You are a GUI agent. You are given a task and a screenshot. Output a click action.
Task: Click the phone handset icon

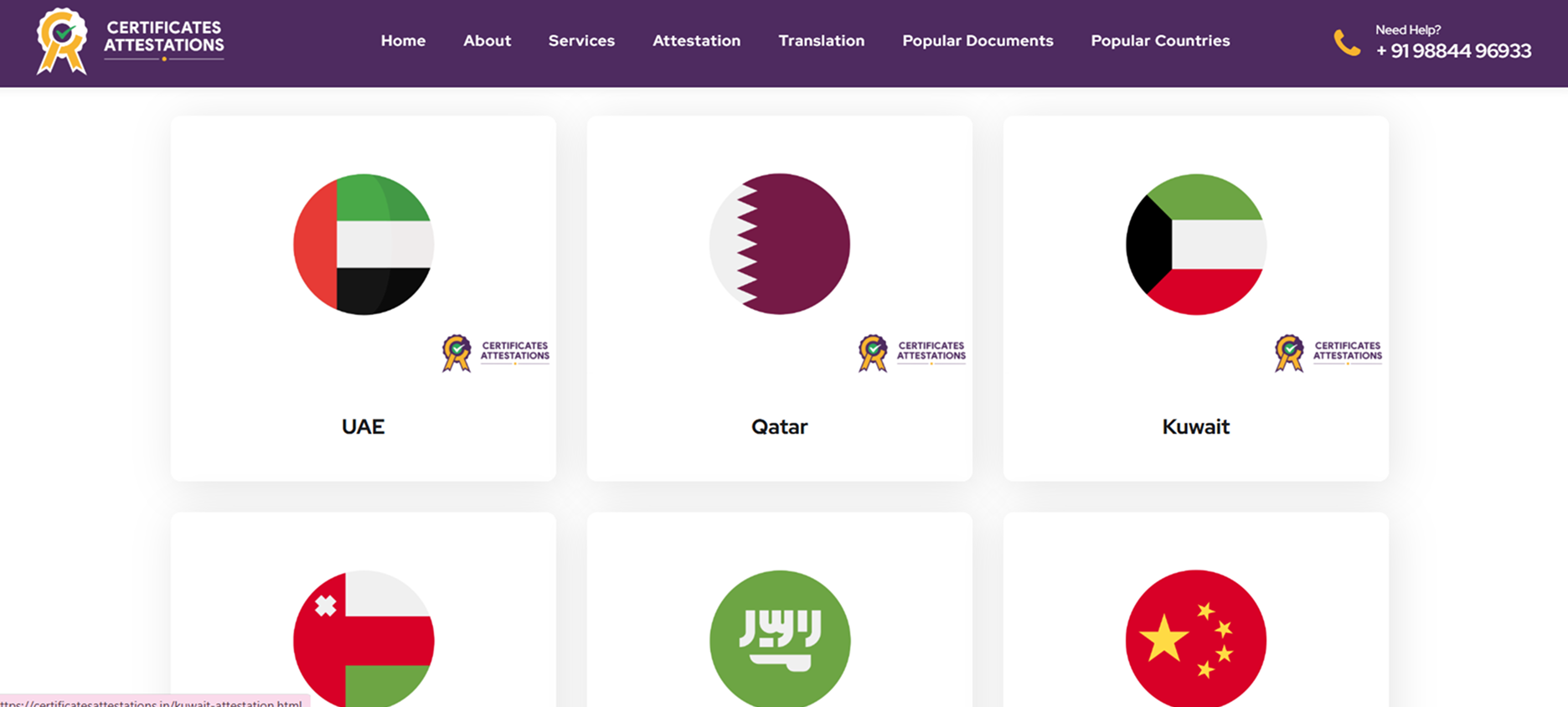point(1347,43)
